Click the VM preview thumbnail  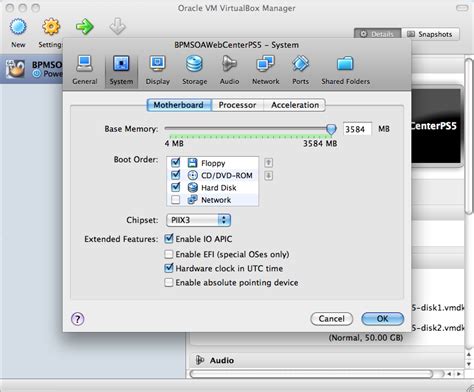click(x=436, y=126)
